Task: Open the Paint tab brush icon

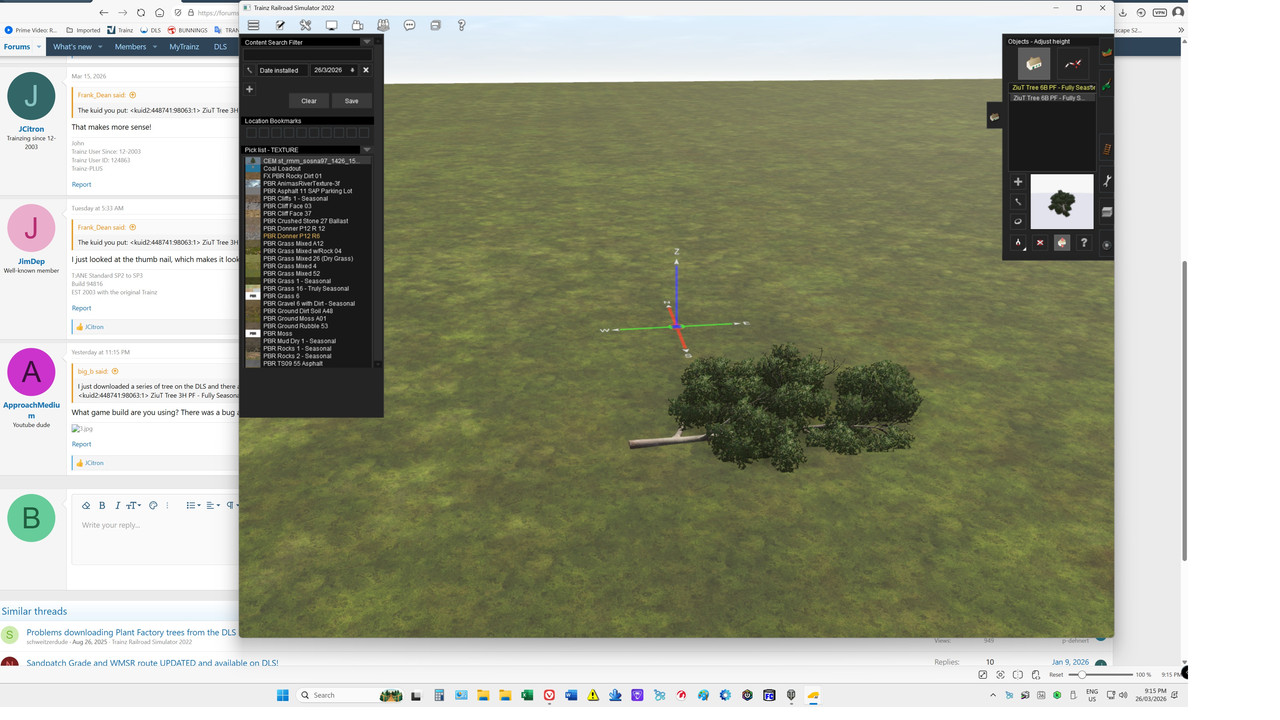Action: pos(1107,86)
